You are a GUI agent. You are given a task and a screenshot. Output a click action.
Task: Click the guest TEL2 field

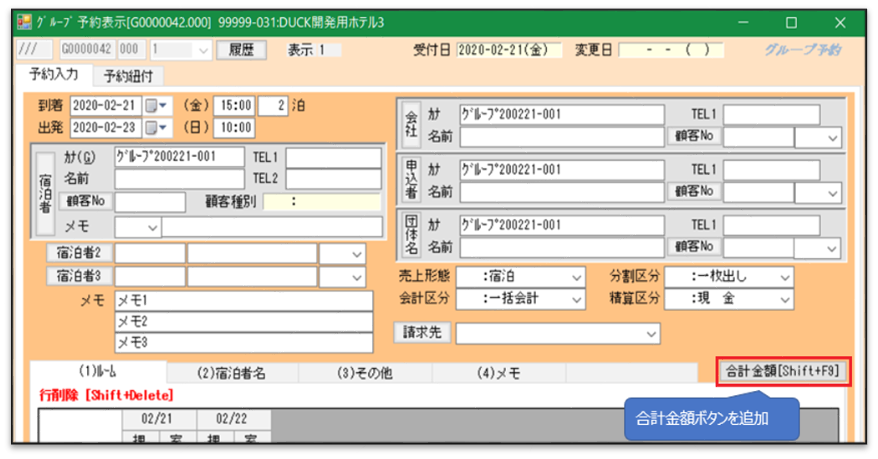[x=333, y=179]
